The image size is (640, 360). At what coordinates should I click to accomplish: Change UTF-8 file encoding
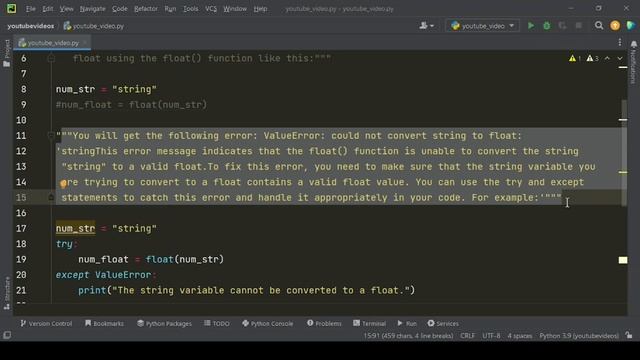[491, 336]
